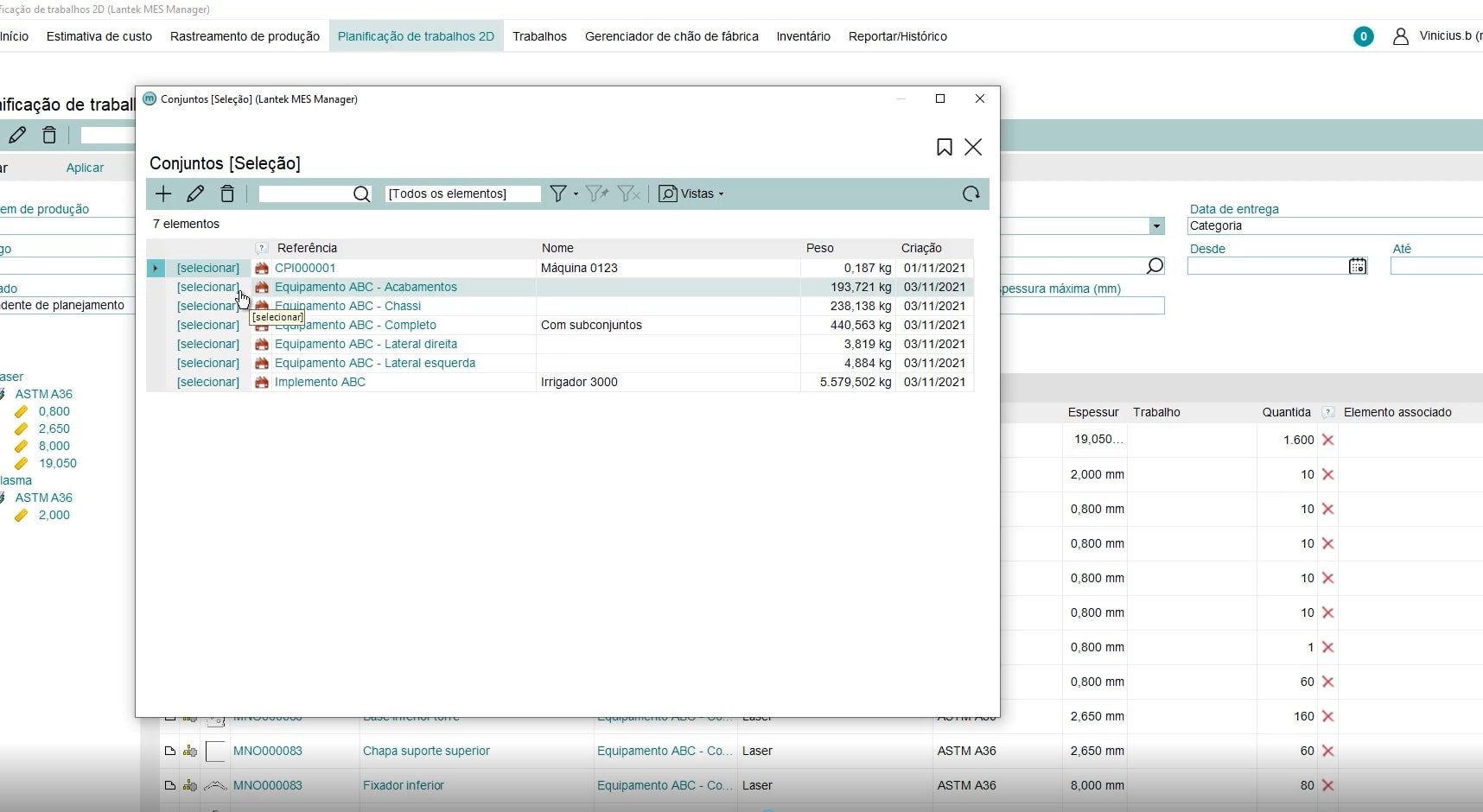
Task: Remove row with quantity 80
Action: click(1328, 785)
